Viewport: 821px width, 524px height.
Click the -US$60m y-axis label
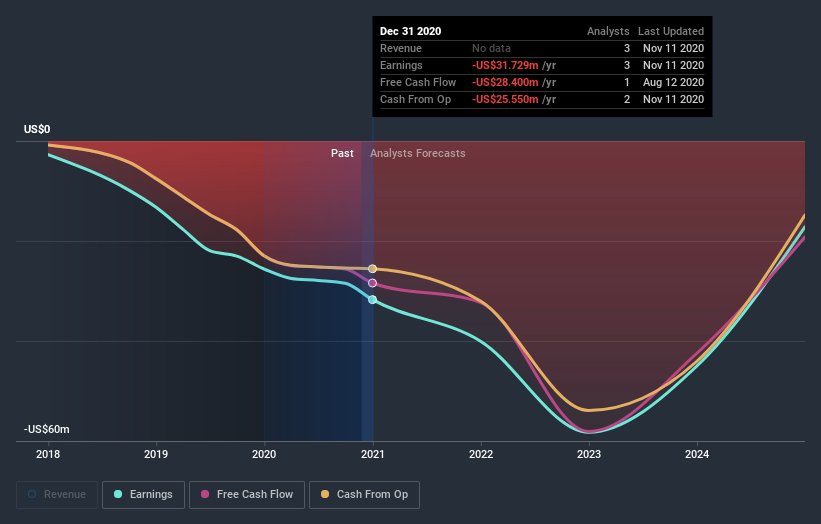point(47,429)
